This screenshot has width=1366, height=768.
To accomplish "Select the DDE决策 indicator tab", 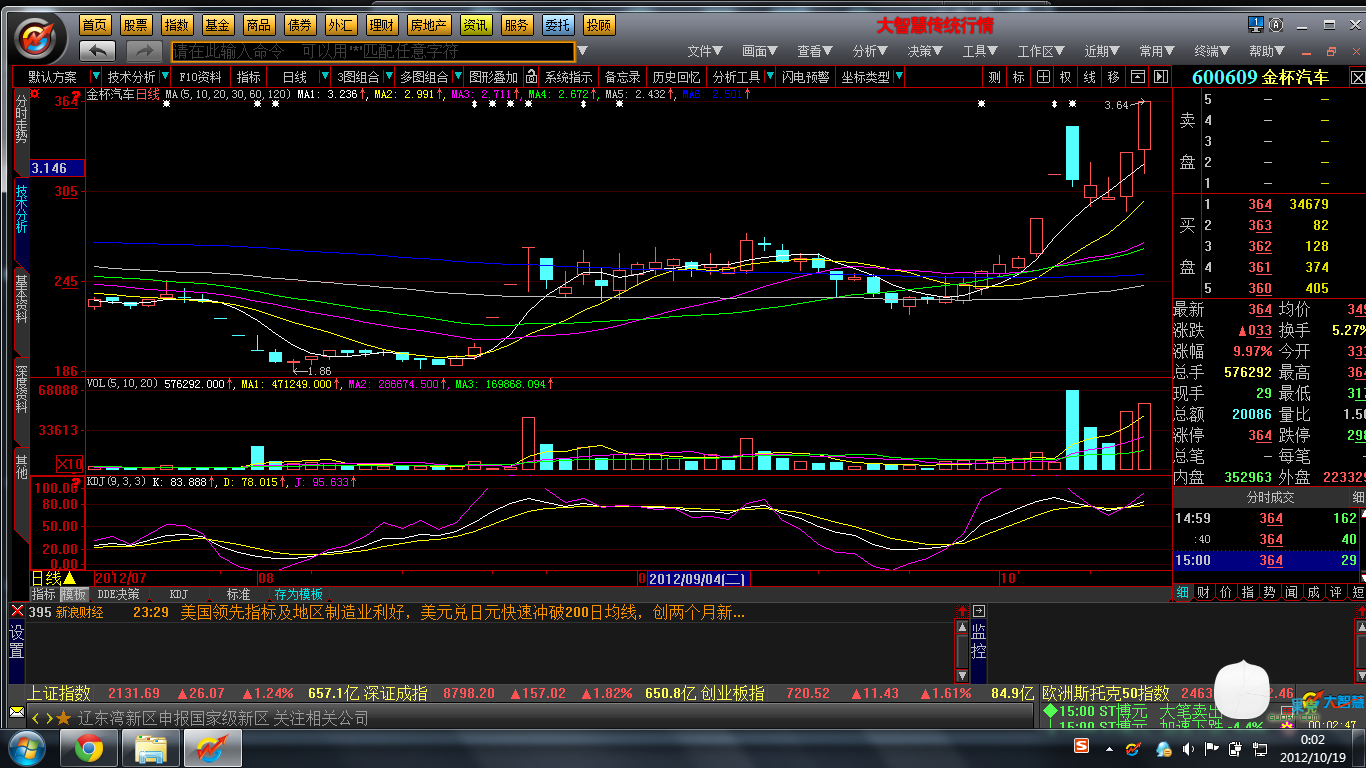I will 118,594.
